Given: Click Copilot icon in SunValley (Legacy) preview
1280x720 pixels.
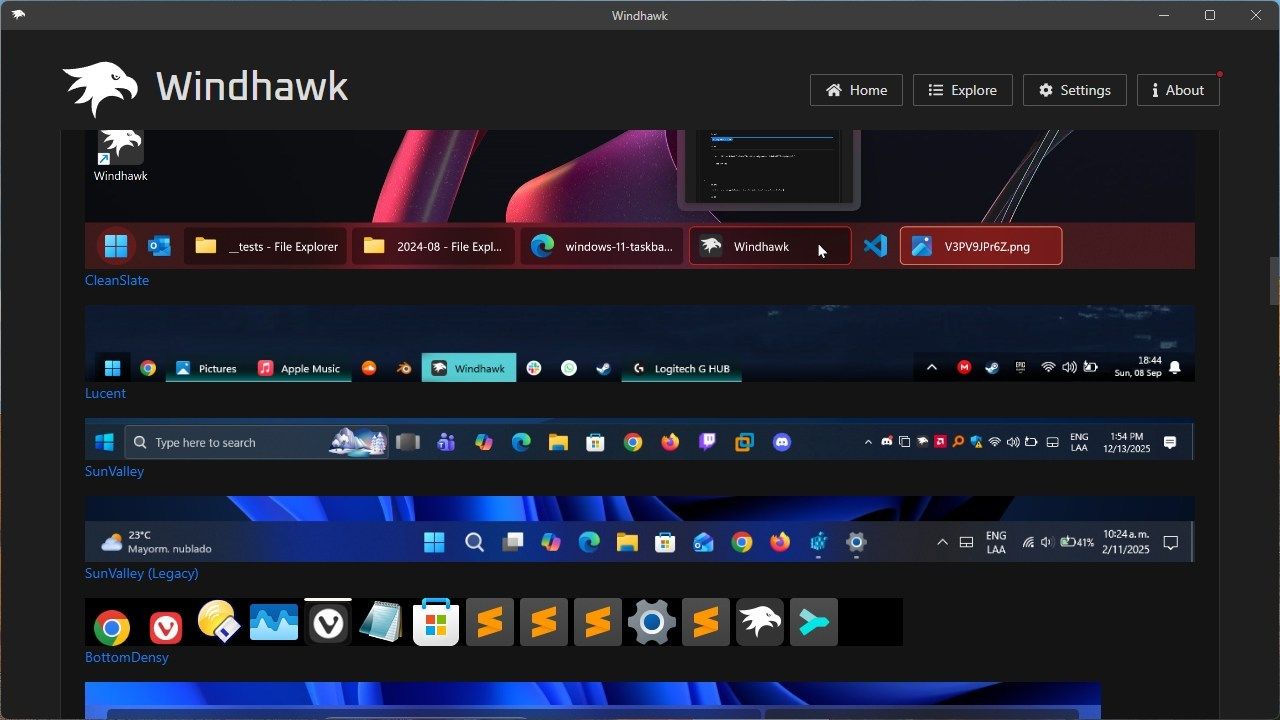Looking at the screenshot, I should (551, 542).
